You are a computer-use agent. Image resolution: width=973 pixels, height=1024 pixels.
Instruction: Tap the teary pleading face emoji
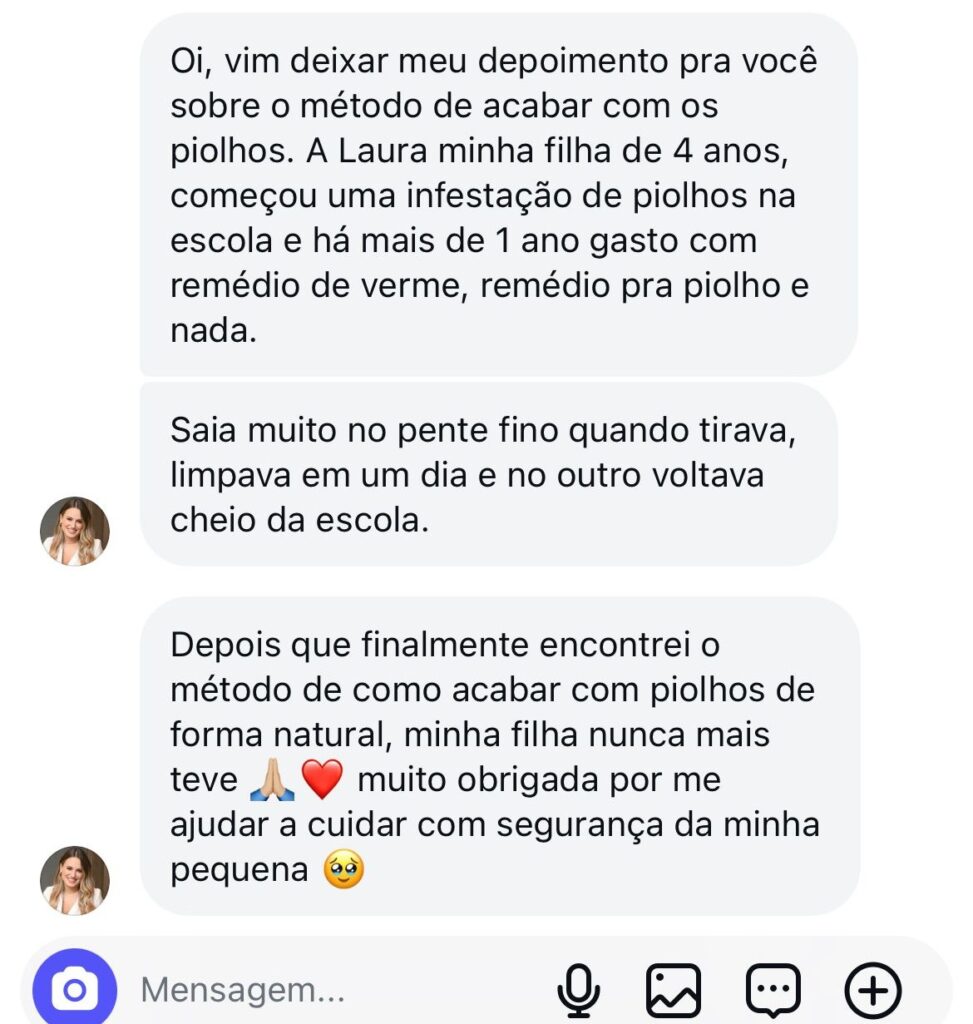[x=344, y=871]
